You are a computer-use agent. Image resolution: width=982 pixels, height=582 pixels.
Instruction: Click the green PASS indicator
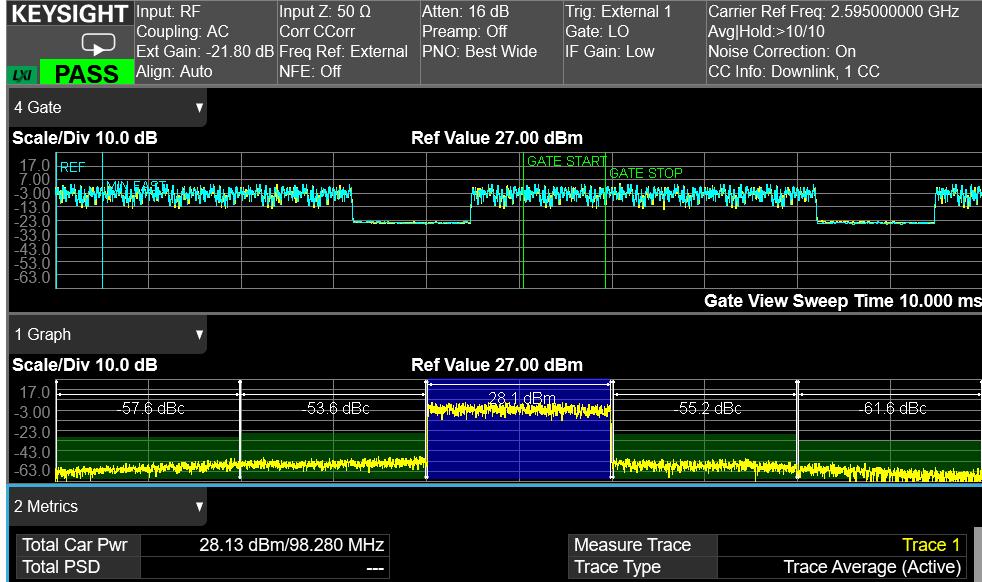86,73
